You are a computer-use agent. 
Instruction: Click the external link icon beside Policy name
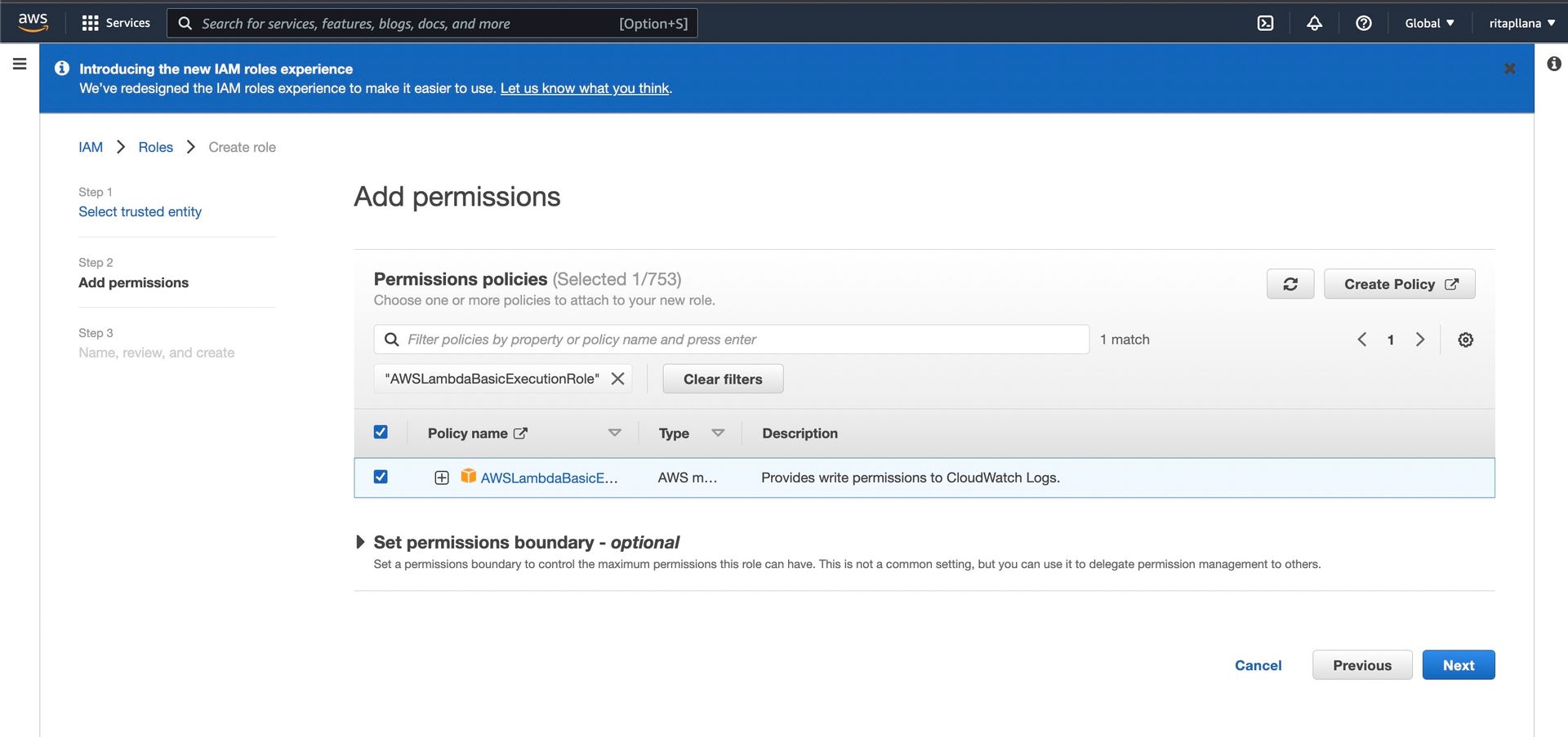520,433
